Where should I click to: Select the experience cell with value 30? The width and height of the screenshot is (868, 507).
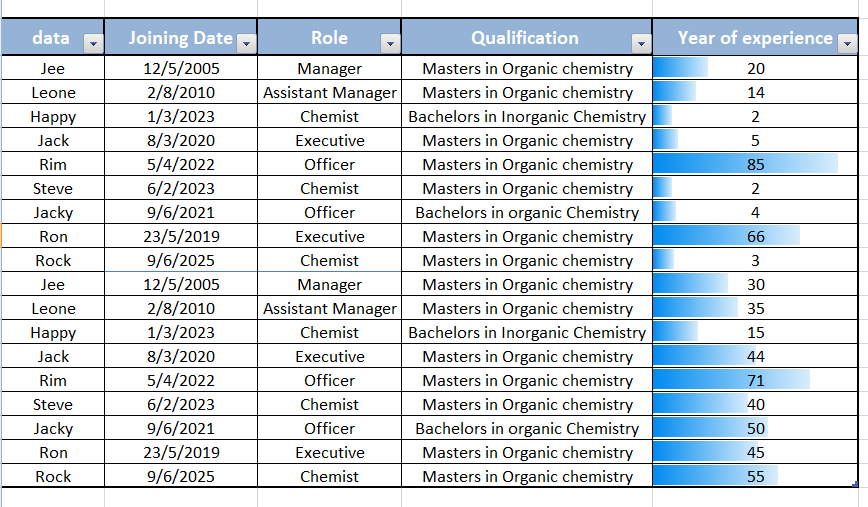click(x=755, y=284)
